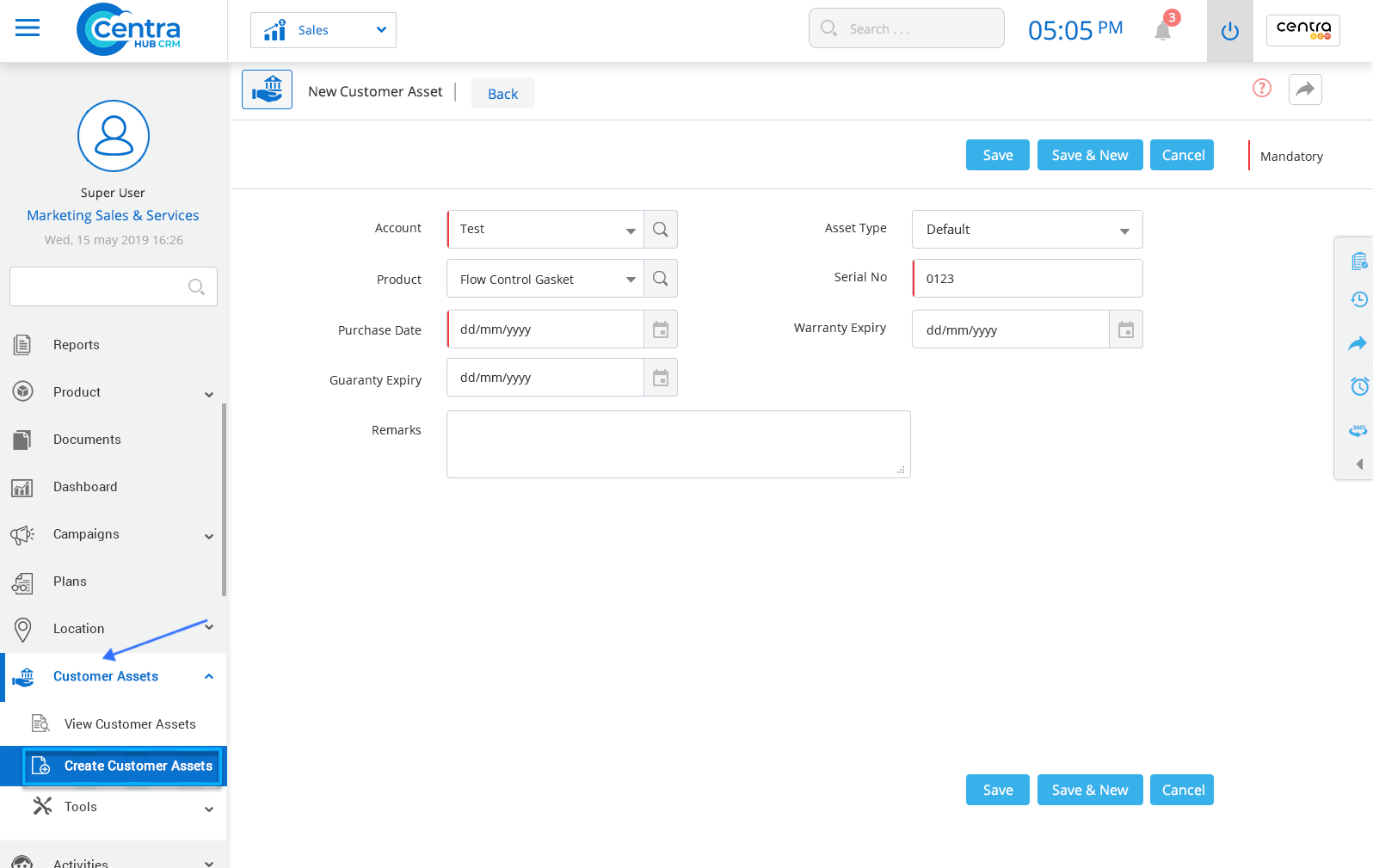The width and height of the screenshot is (1373, 868).
Task: Click the Tools wrench icon
Action: (42, 806)
